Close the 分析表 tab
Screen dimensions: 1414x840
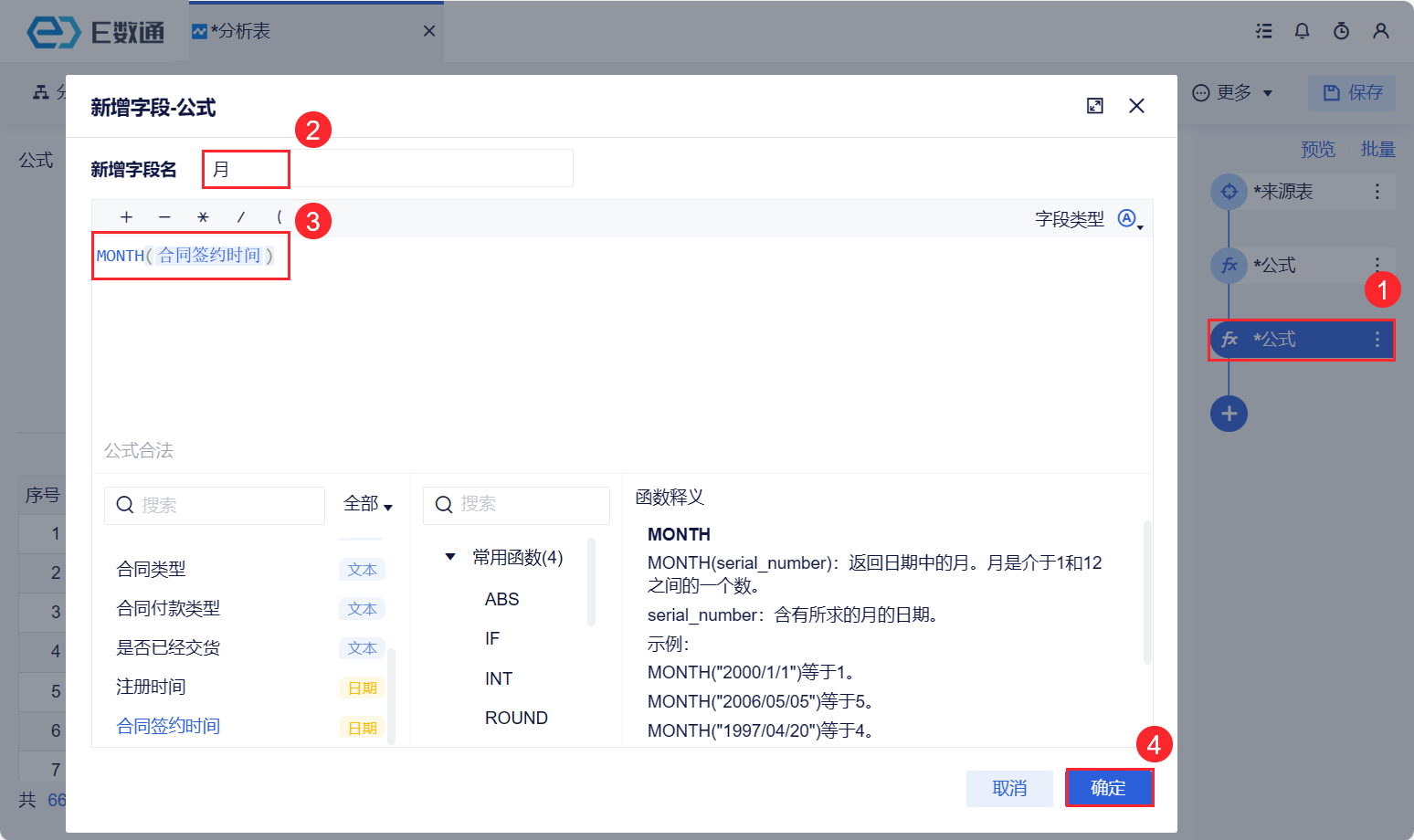(429, 31)
